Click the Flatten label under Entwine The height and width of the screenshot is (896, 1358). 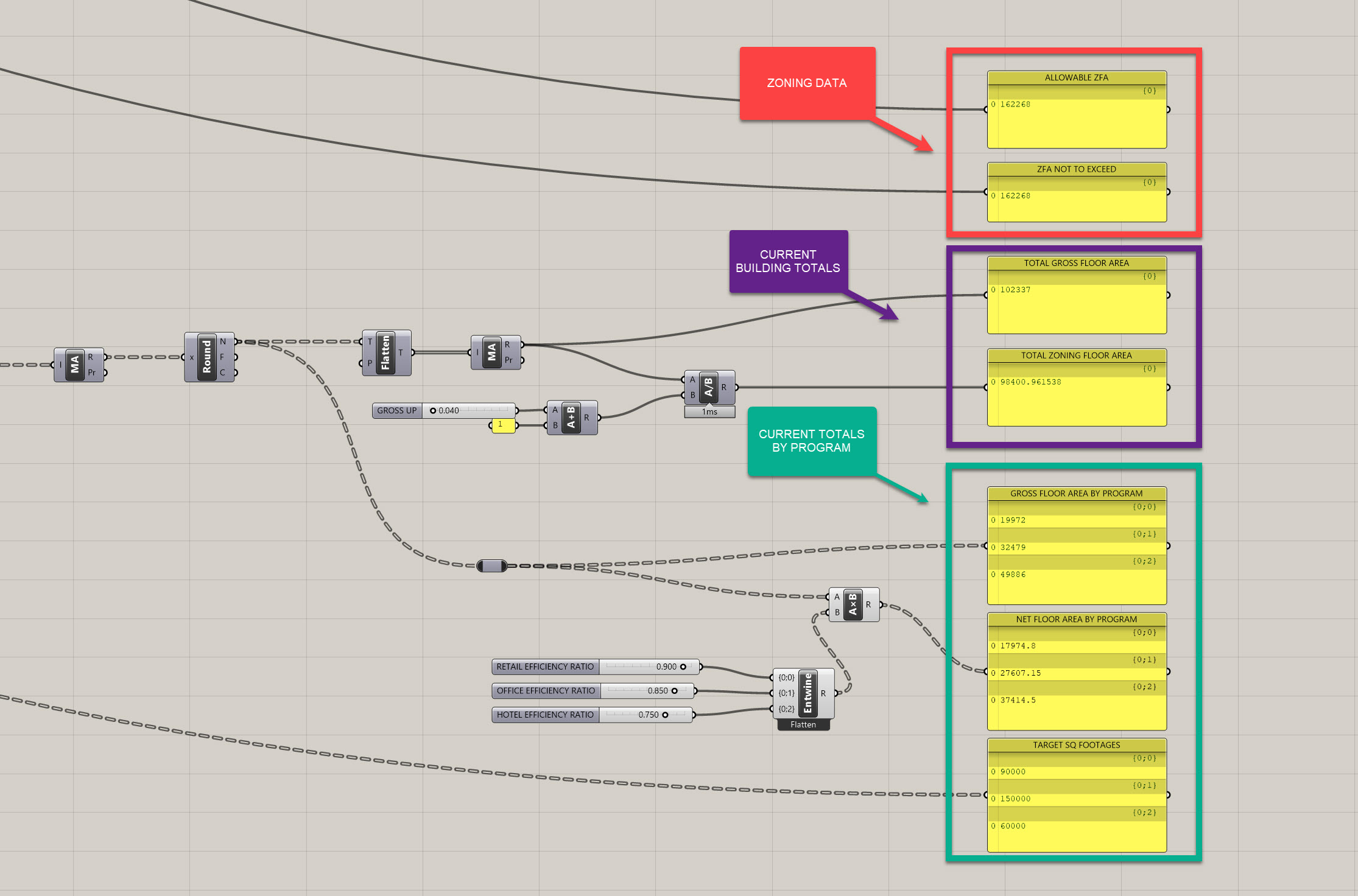click(803, 725)
